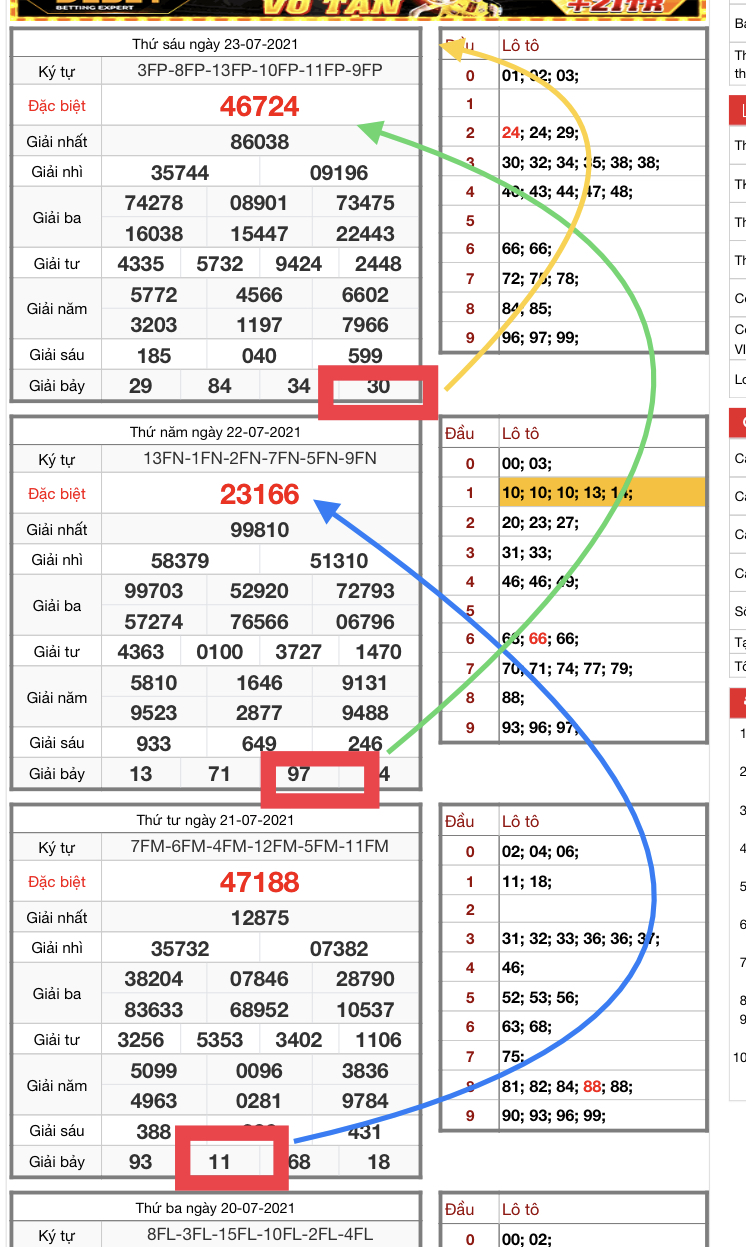The height and width of the screenshot is (1247, 746).
Task: Click the first prize number 12875
Action: coord(260,917)
